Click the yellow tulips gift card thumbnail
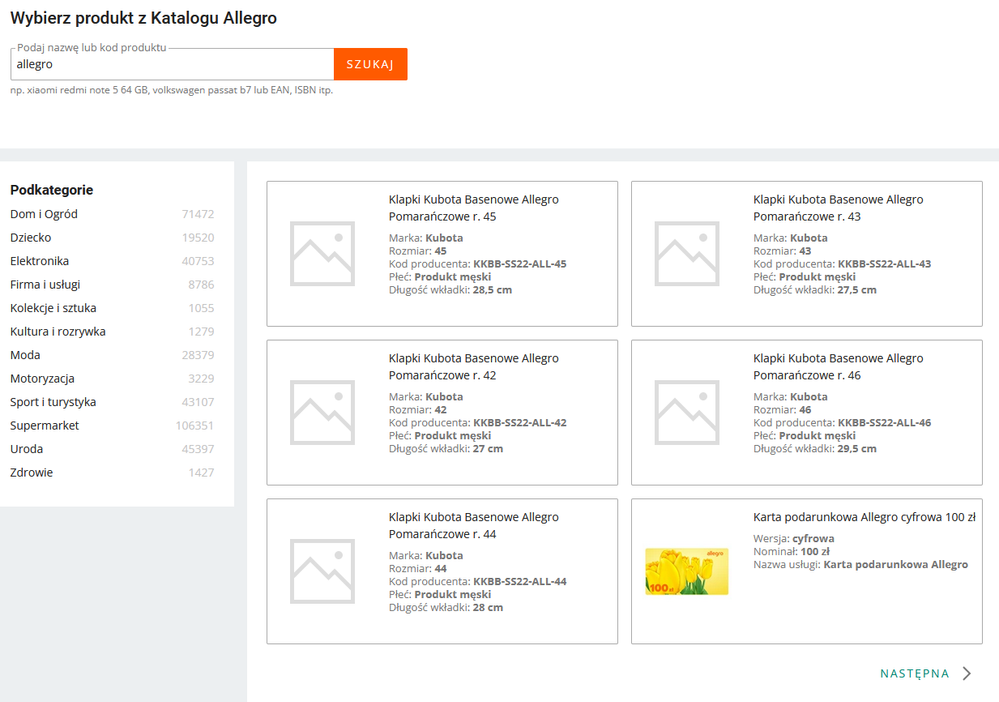This screenshot has height=702, width=999. (x=686, y=571)
